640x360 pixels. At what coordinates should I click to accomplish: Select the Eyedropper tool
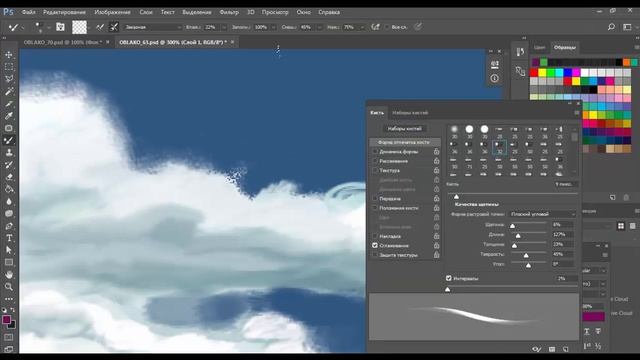pyautogui.click(x=9, y=116)
